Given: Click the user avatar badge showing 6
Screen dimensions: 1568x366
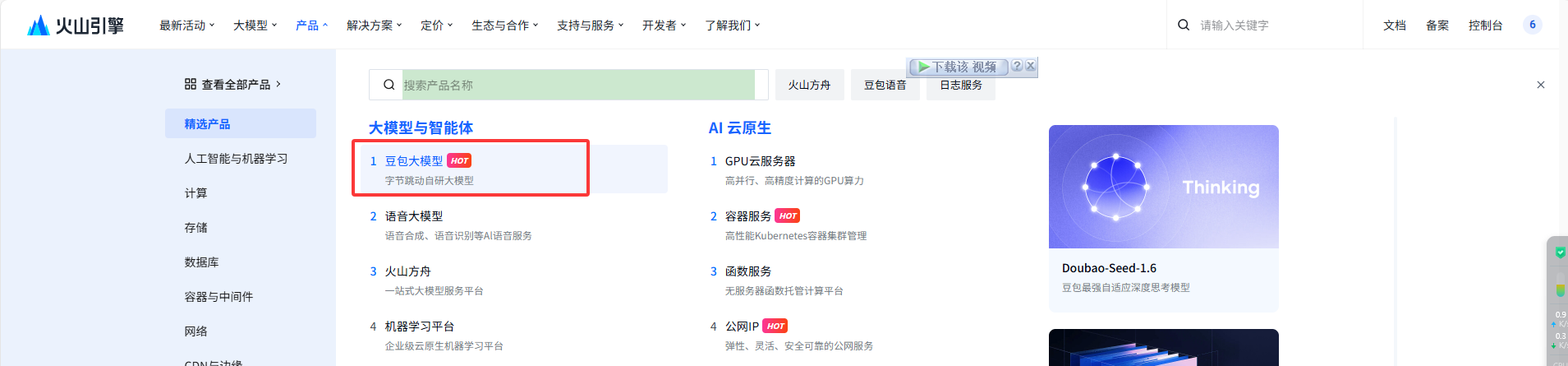Looking at the screenshot, I should (1532, 25).
